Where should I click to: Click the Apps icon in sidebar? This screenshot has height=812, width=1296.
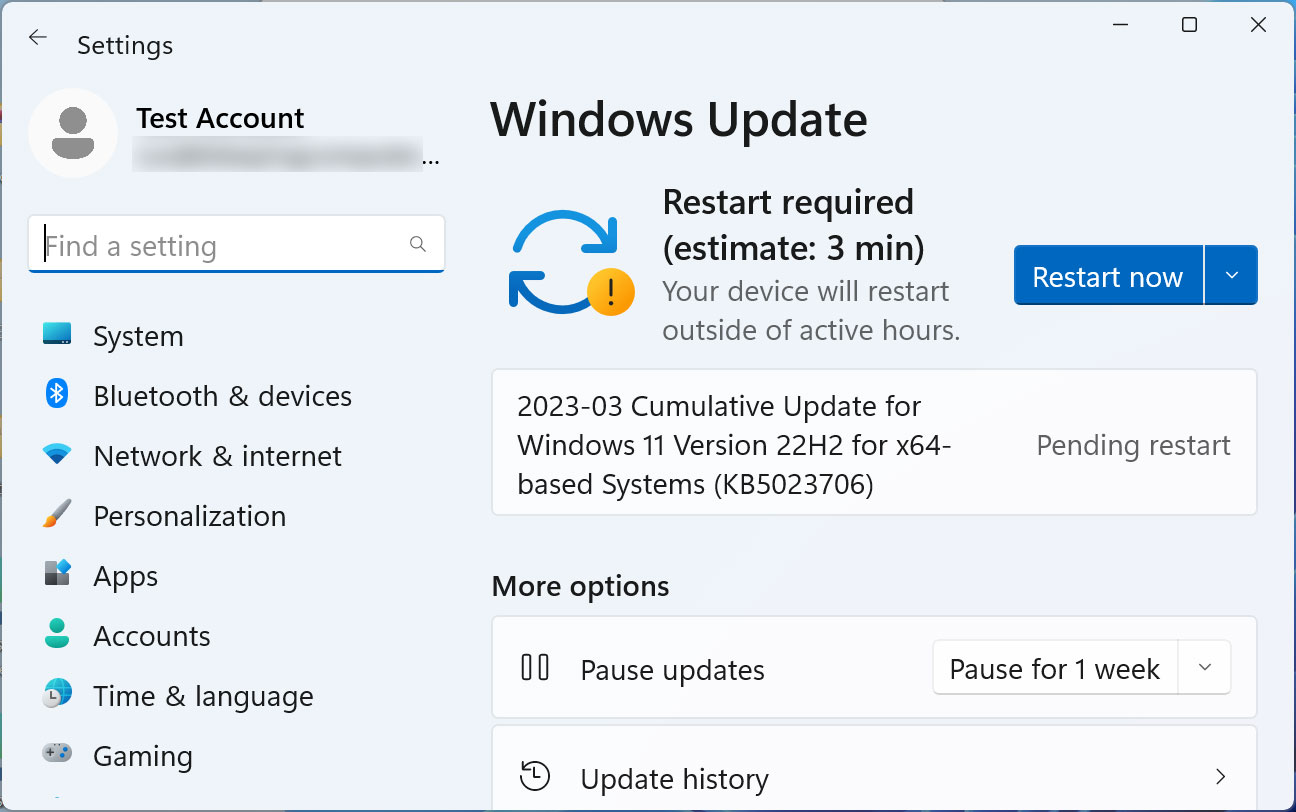tap(57, 574)
